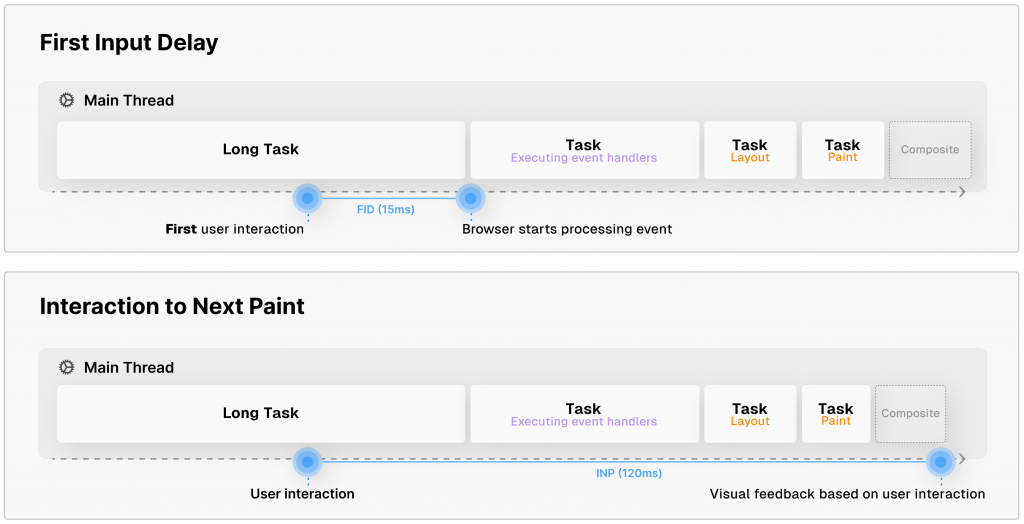The height and width of the screenshot is (524, 1024).
Task: Click the gear icon in Interaction to Next Paint panel
Action: (67, 367)
